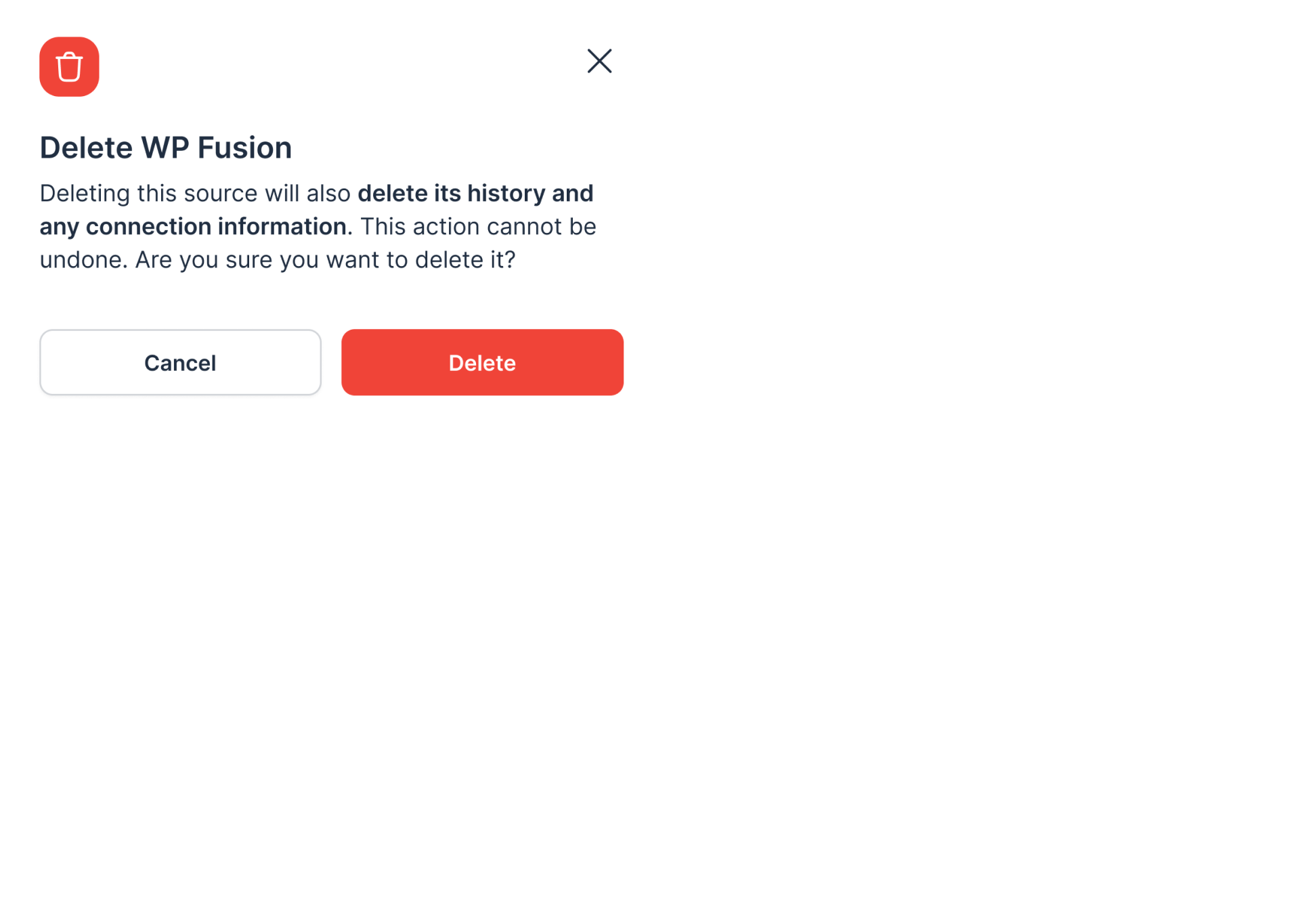Select the delete bin icon above the title

69,66
